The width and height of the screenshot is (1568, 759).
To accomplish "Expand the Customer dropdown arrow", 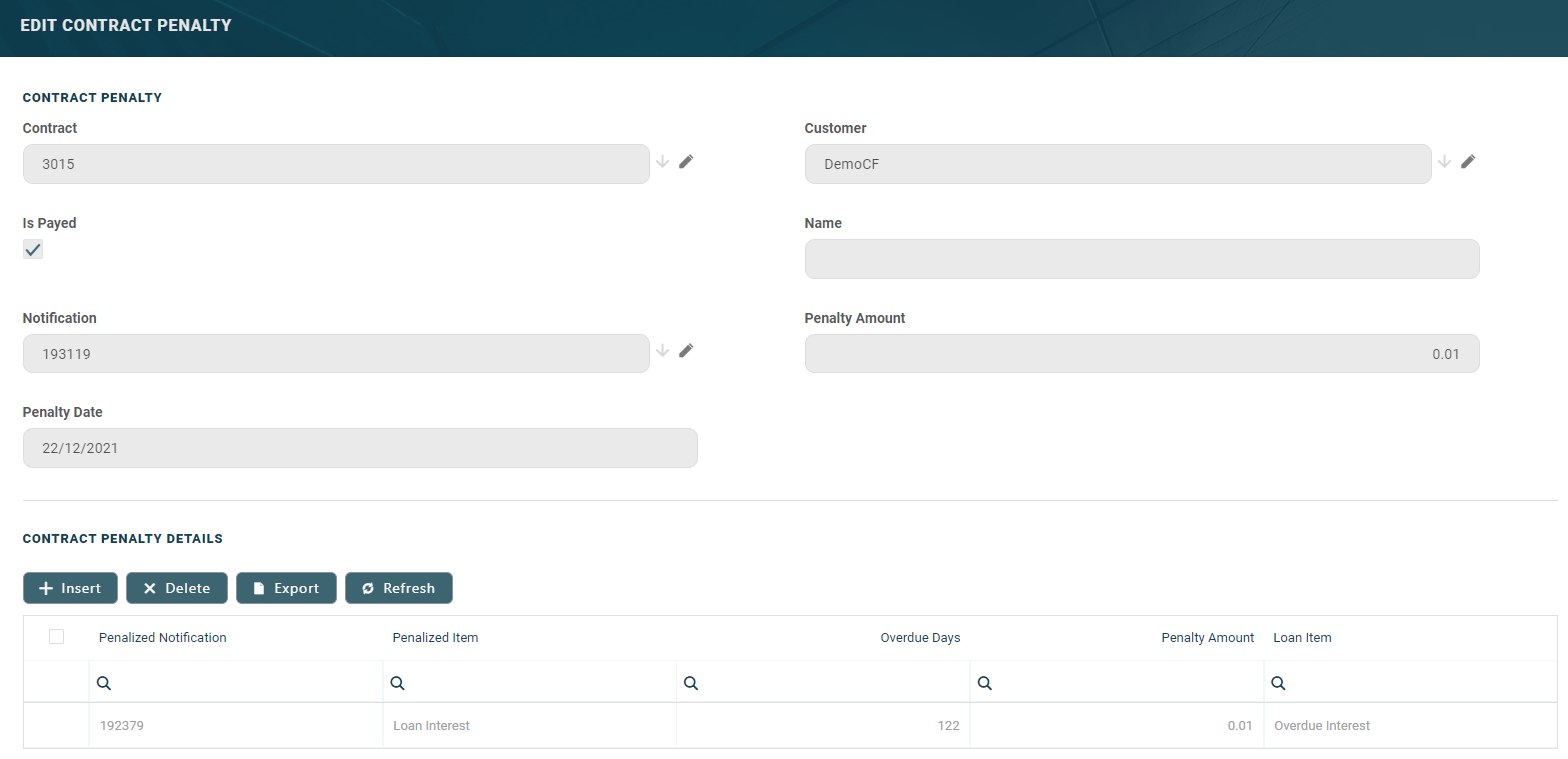I will (1444, 161).
